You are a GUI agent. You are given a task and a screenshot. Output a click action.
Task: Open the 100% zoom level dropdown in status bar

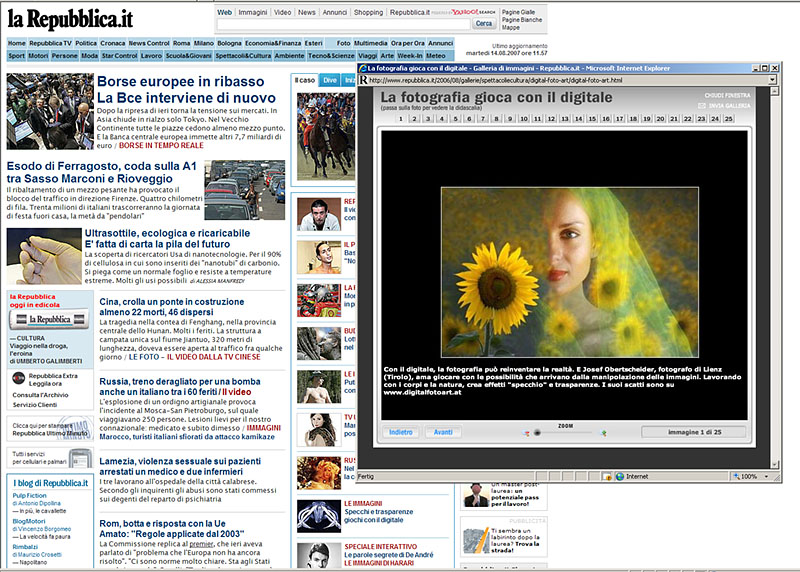(x=766, y=477)
